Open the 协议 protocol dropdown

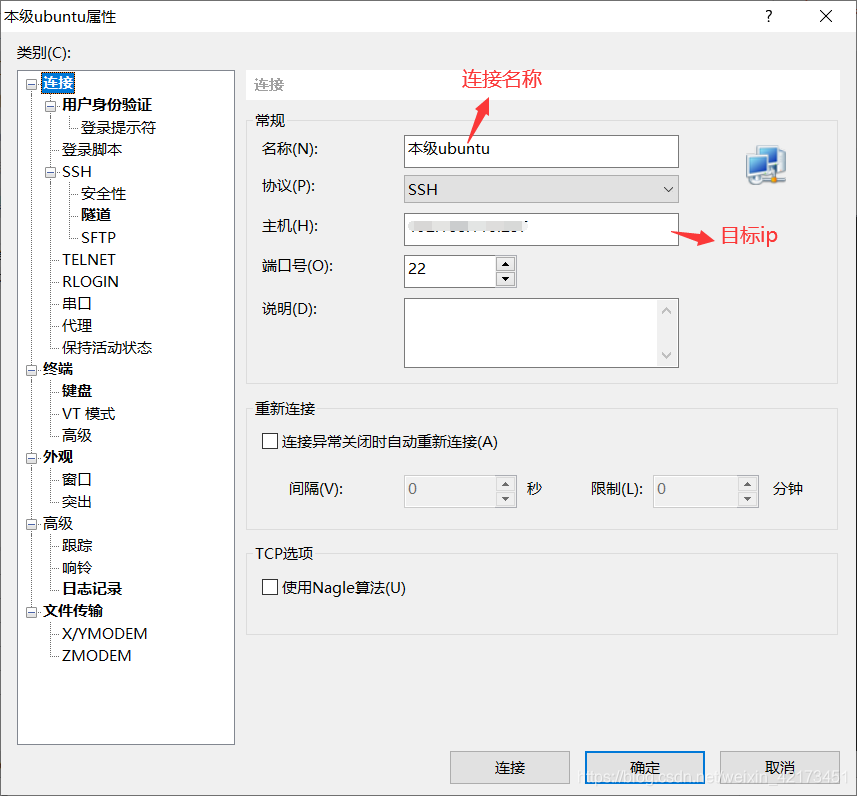click(x=670, y=189)
